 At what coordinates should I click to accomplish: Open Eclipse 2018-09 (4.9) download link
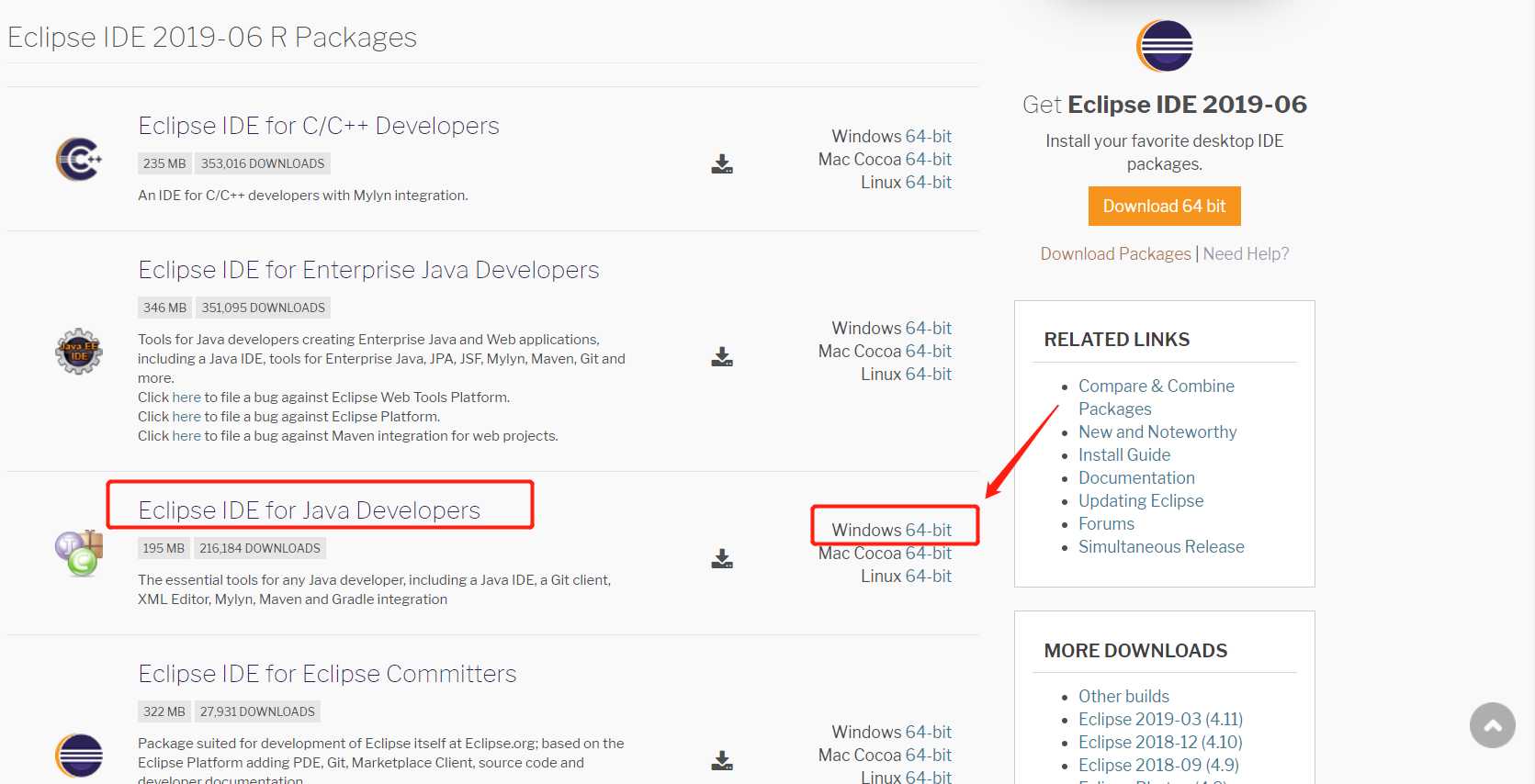(x=1158, y=765)
